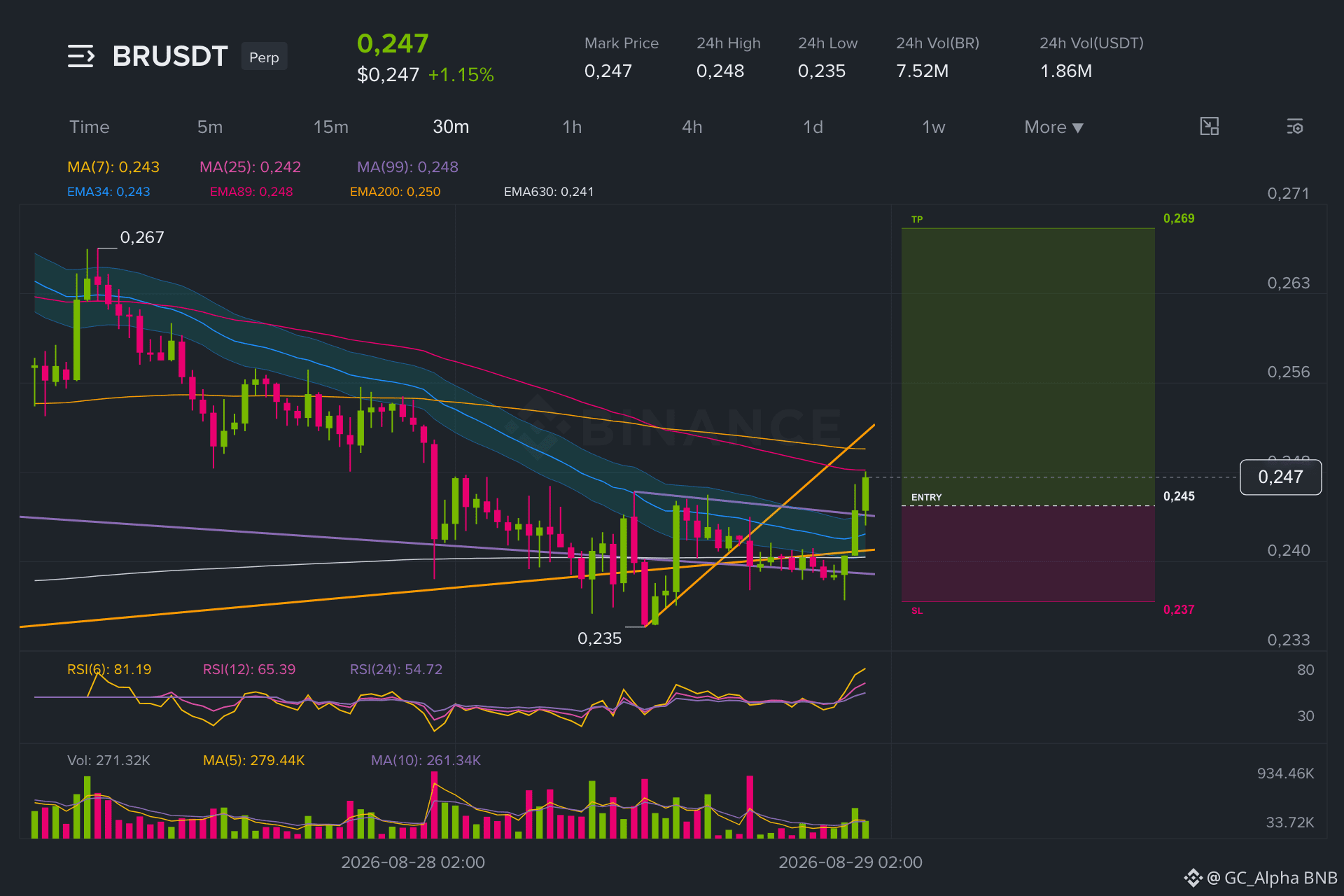Select the 1d timeframe

[x=813, y=127]
